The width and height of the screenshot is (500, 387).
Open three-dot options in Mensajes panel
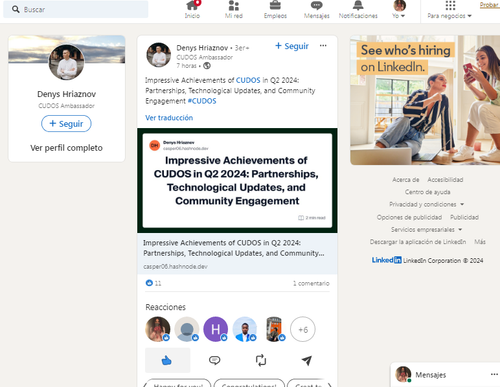point(494,374)
